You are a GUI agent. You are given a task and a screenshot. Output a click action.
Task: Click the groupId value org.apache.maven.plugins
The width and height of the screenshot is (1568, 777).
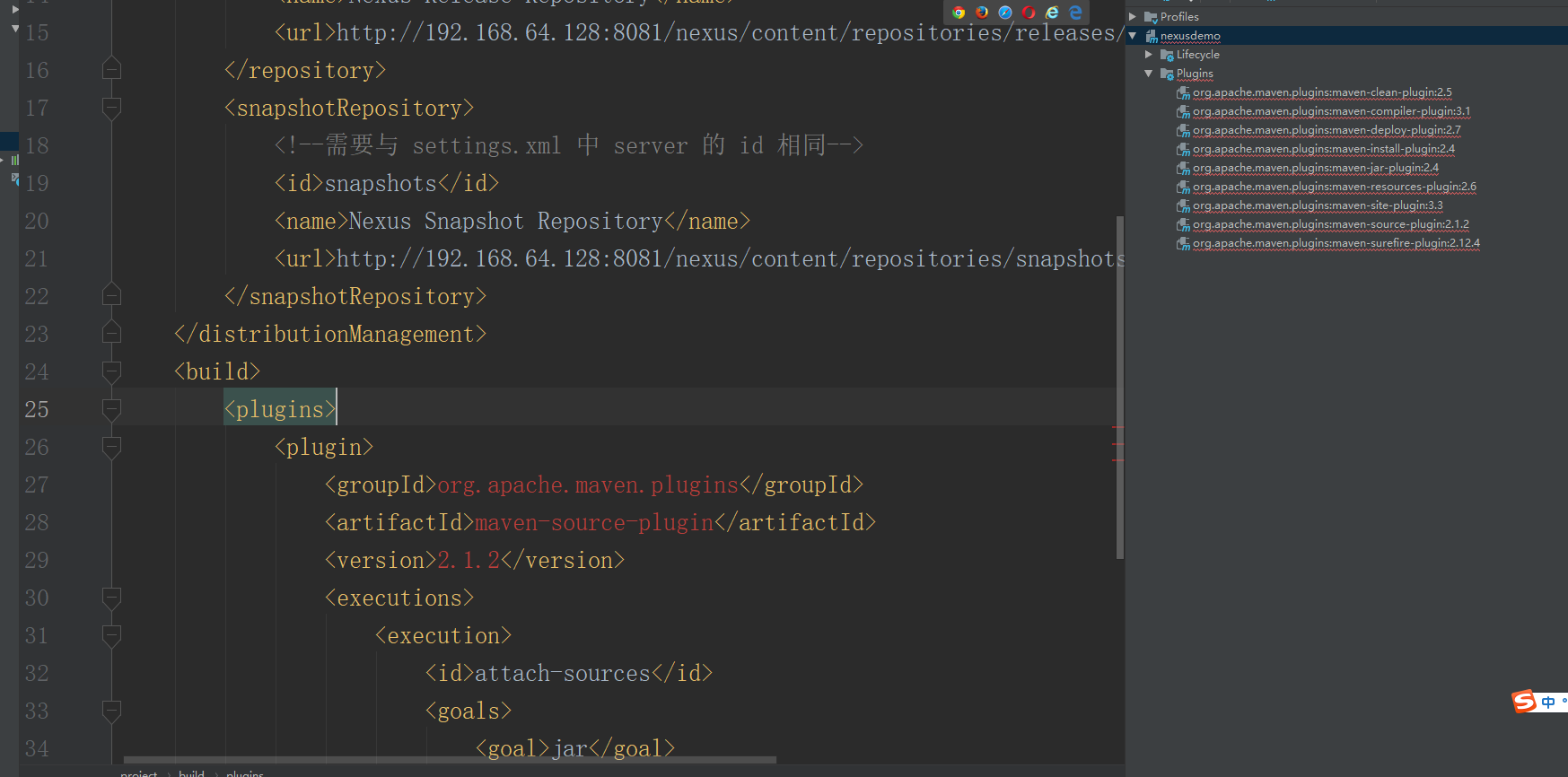588,485
